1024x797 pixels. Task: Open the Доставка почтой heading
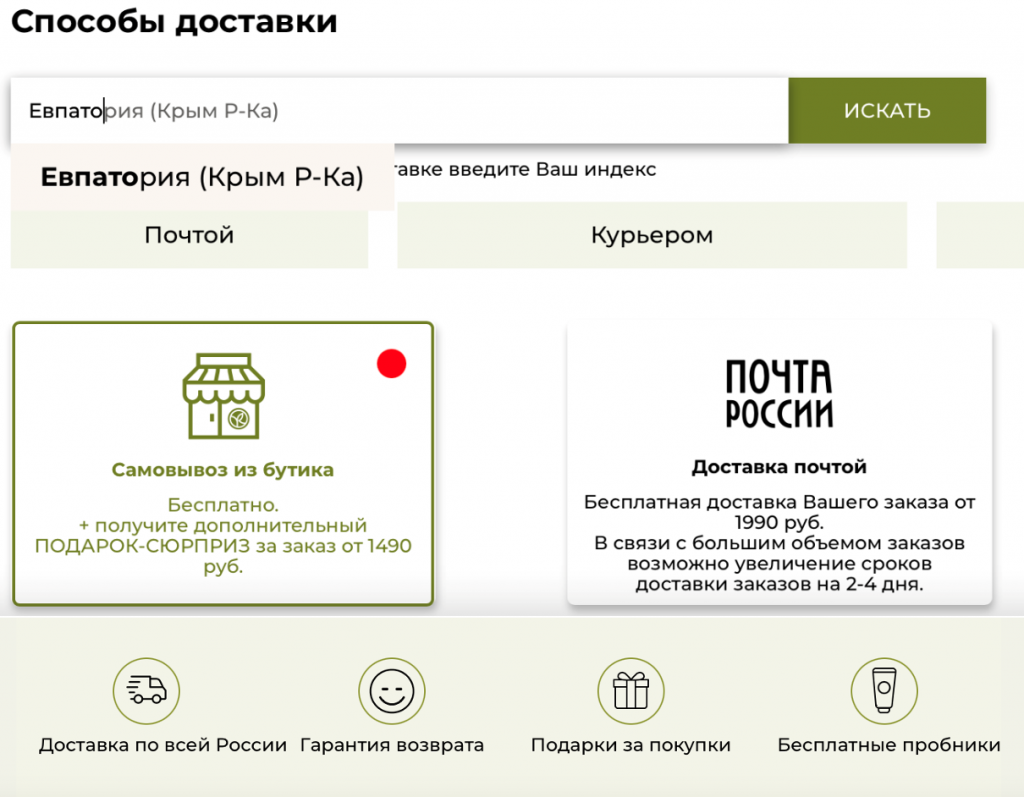tap(778, 467)
